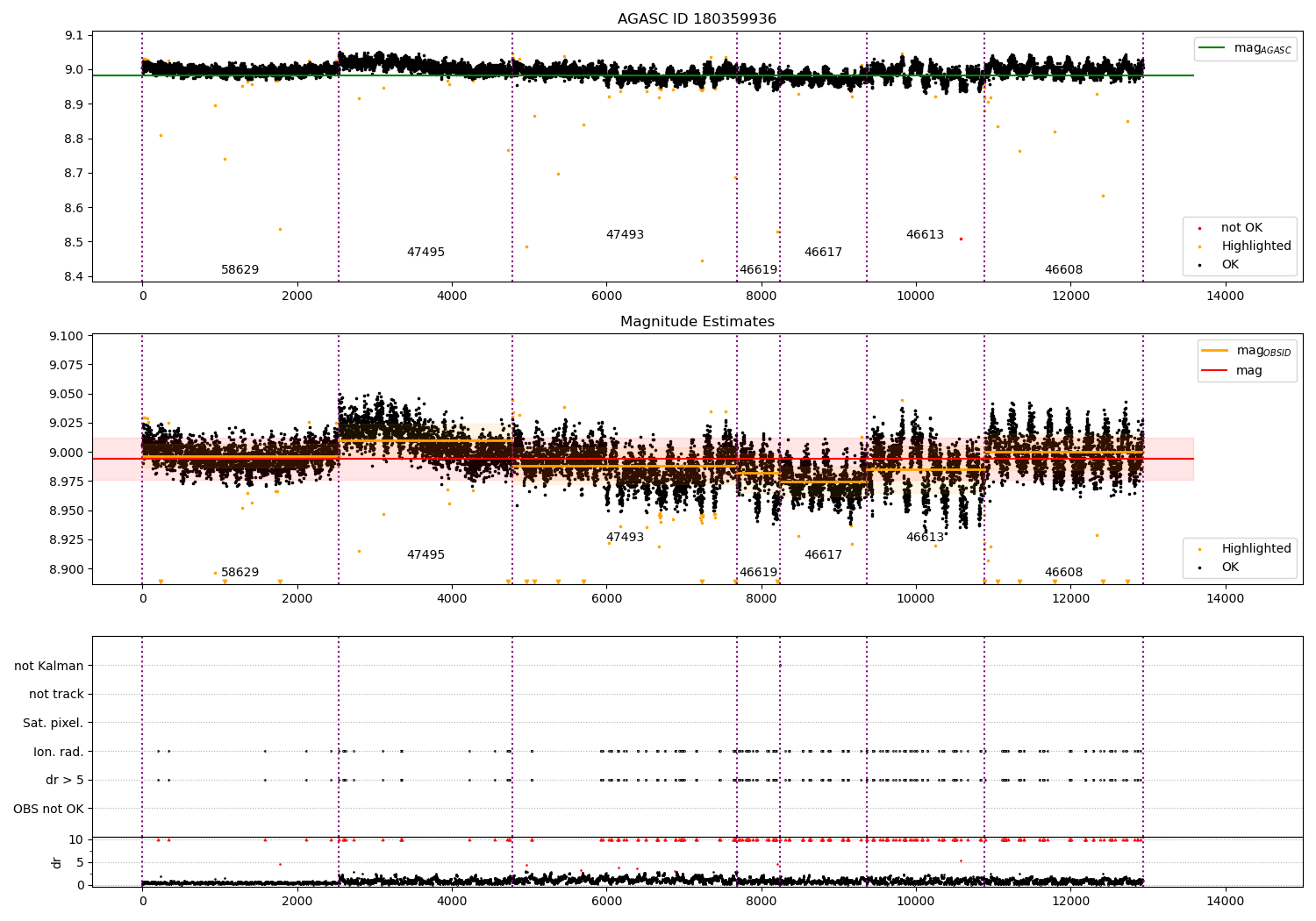The height and width of the screenshot is (921, 1316).
Task: Click tick '10' on the dr axis
Action: click(x=76, y=839)
